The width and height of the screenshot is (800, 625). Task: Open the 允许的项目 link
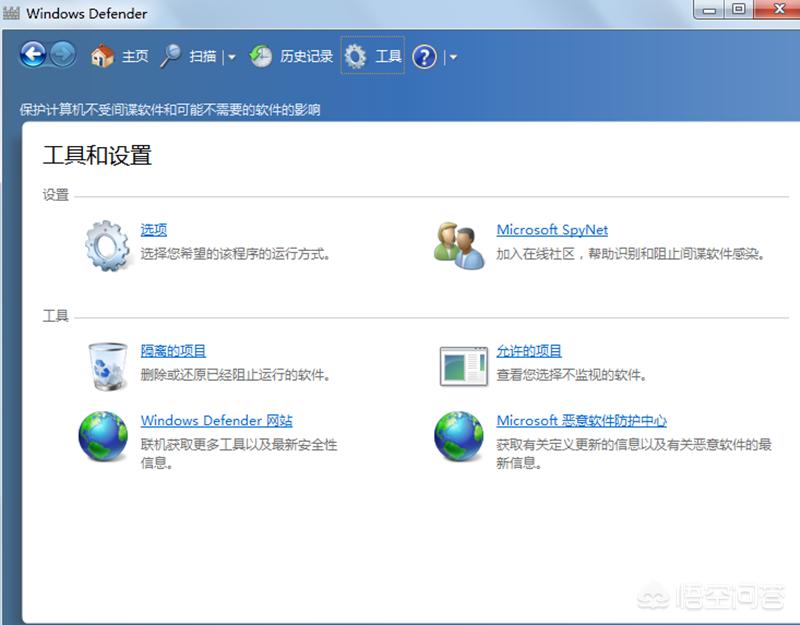pos(529,351)
